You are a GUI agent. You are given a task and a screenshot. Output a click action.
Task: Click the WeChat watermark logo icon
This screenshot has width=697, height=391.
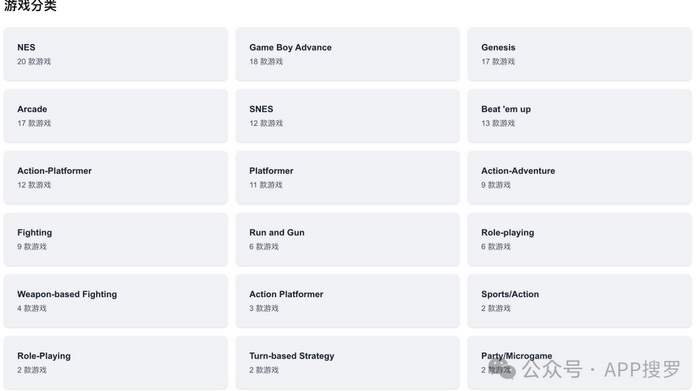click(502, 370)
